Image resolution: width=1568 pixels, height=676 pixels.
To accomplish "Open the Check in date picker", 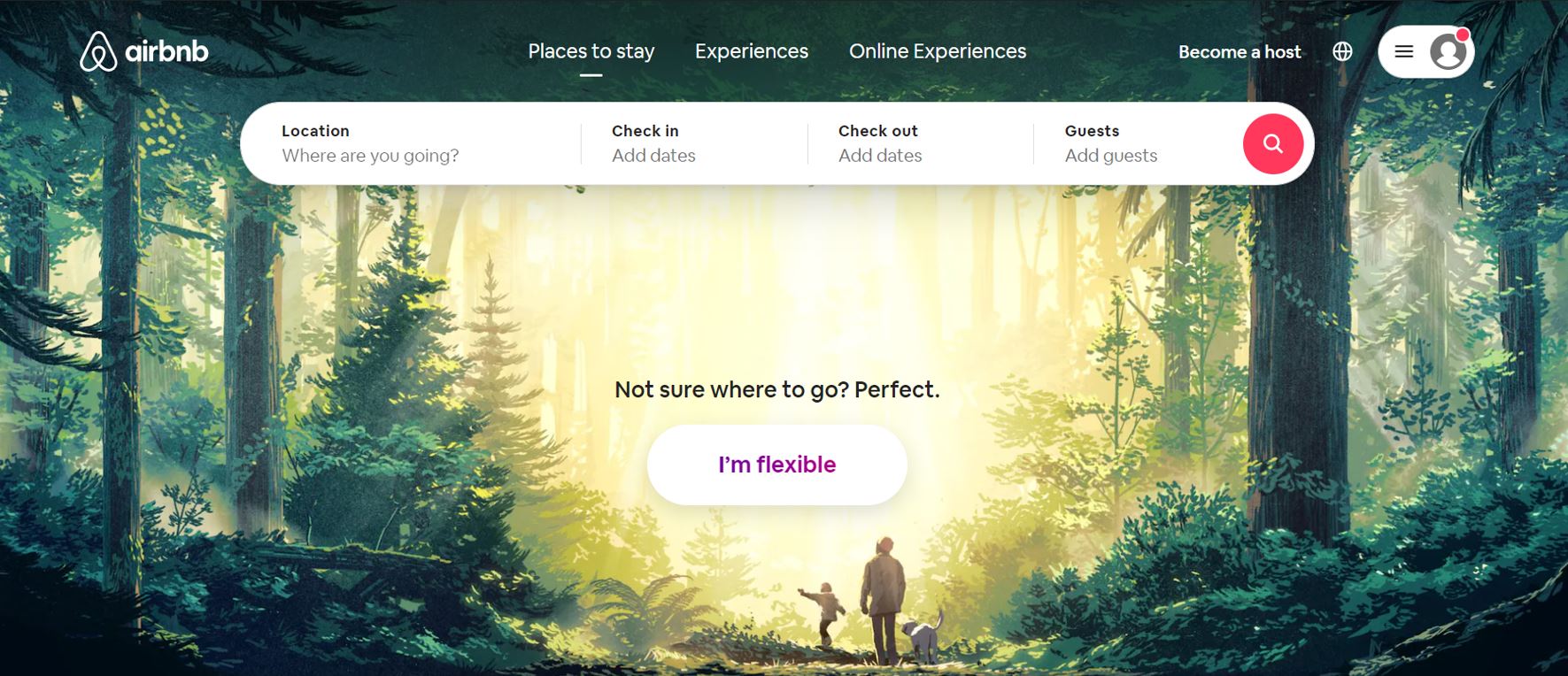I will 694,143.
